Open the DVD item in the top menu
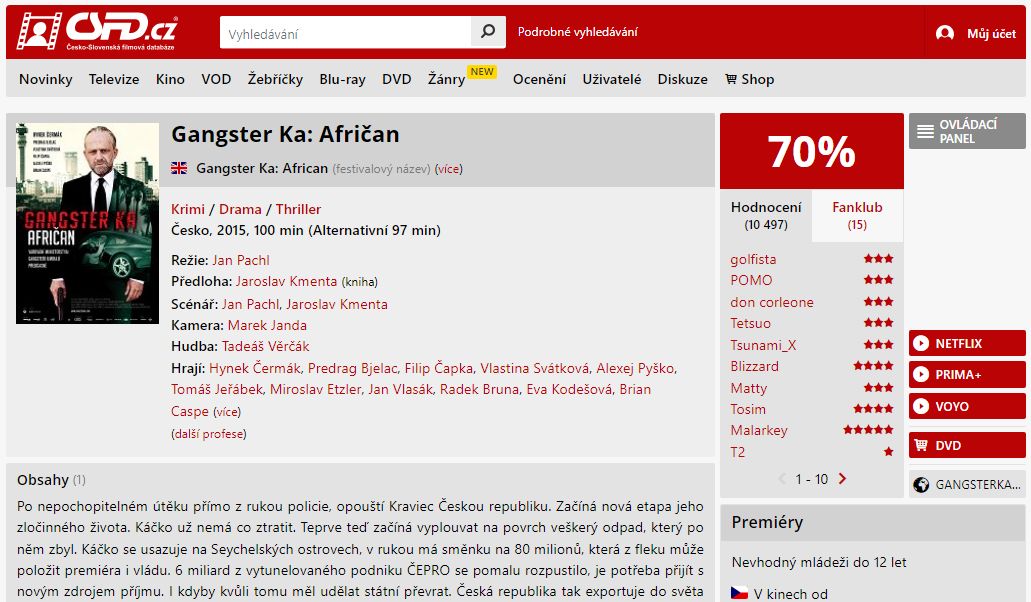Viewport: 1031px width, 602px height. pos(396,79)
